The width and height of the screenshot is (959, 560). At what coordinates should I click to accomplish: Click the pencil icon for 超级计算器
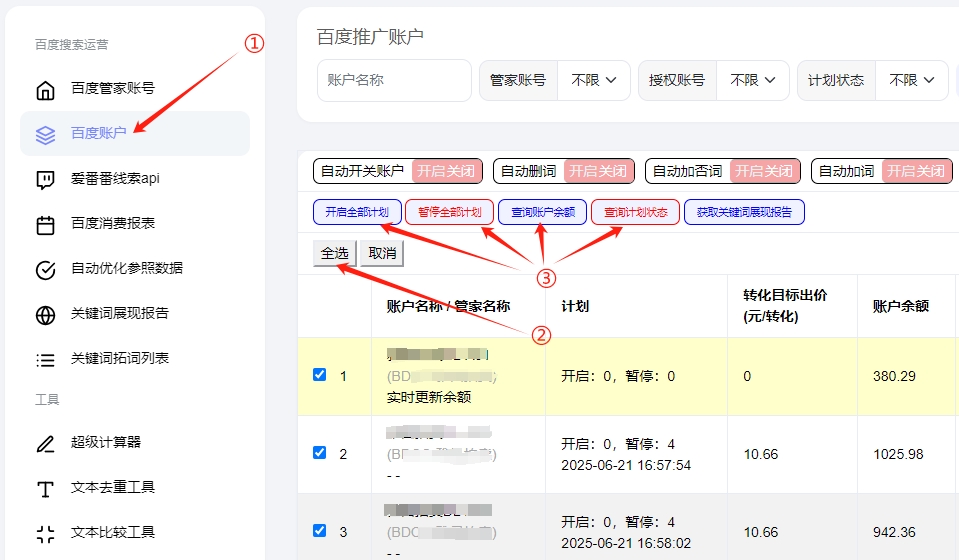45,443
